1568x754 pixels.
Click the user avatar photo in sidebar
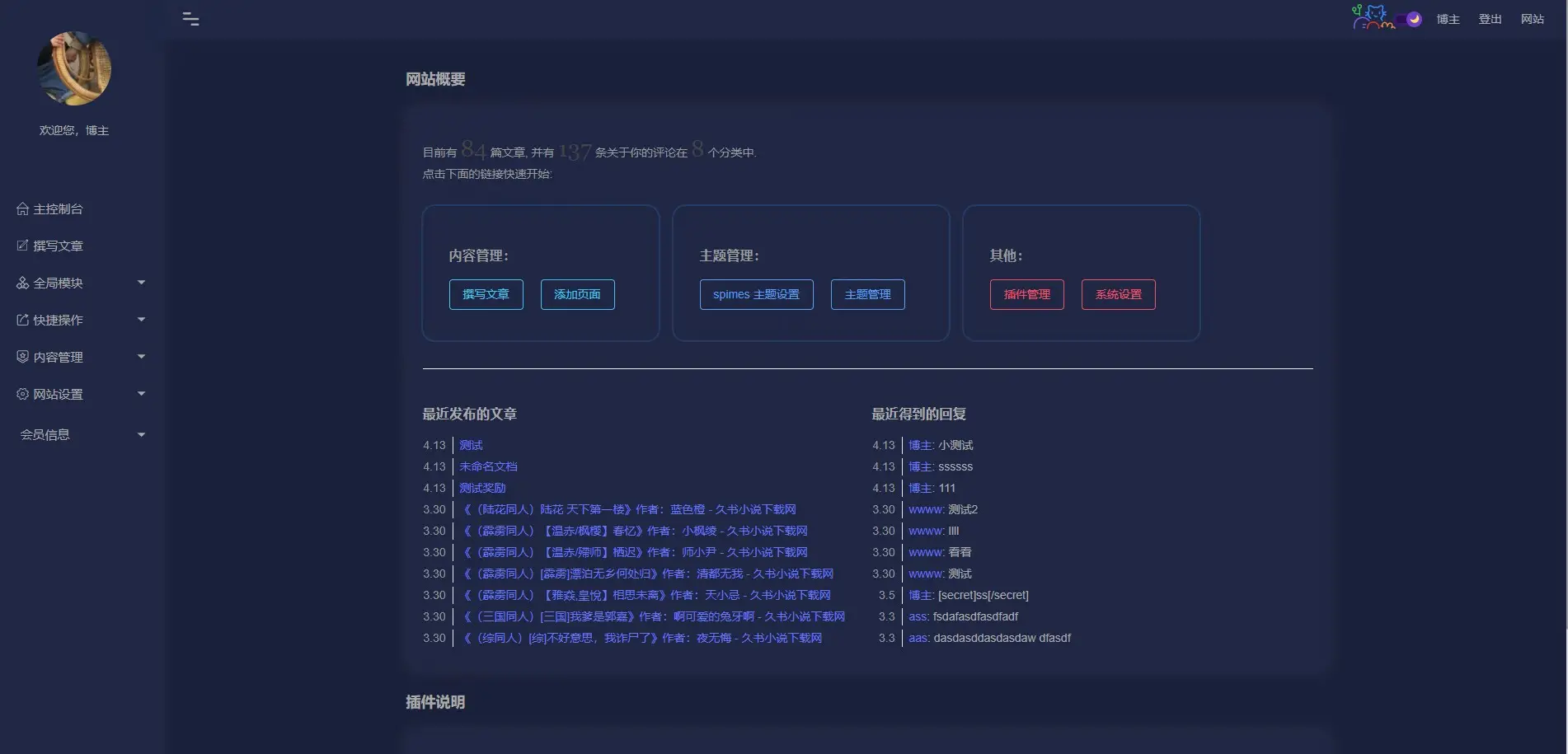pyautogui.click(x=74, y=68)
